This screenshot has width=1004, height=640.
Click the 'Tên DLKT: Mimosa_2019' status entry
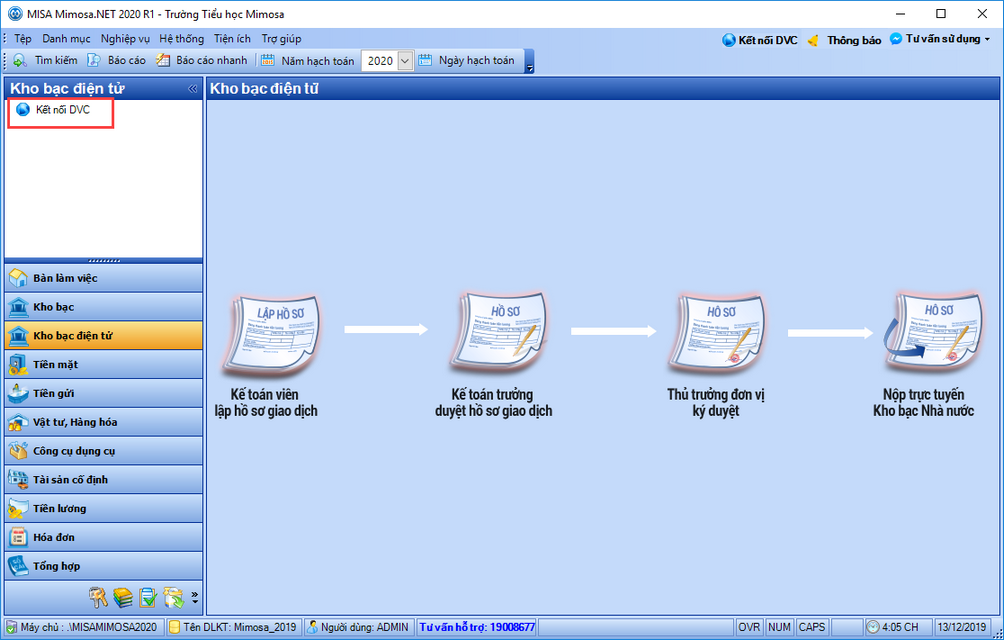pyautogui.click(x=233, y=627)
